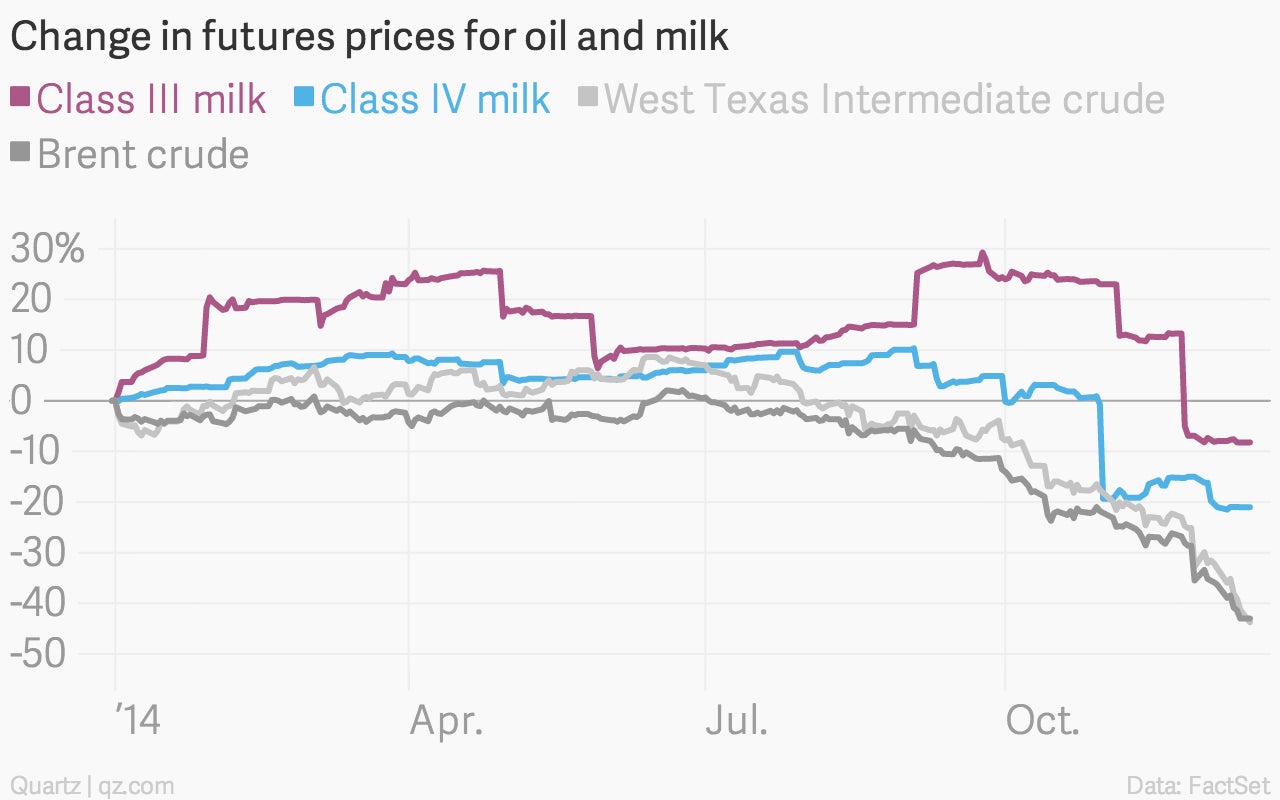Select the West Texas Intermediate crude label
The height and width of the screenshot is (800, 1280).
coord(885,99)
